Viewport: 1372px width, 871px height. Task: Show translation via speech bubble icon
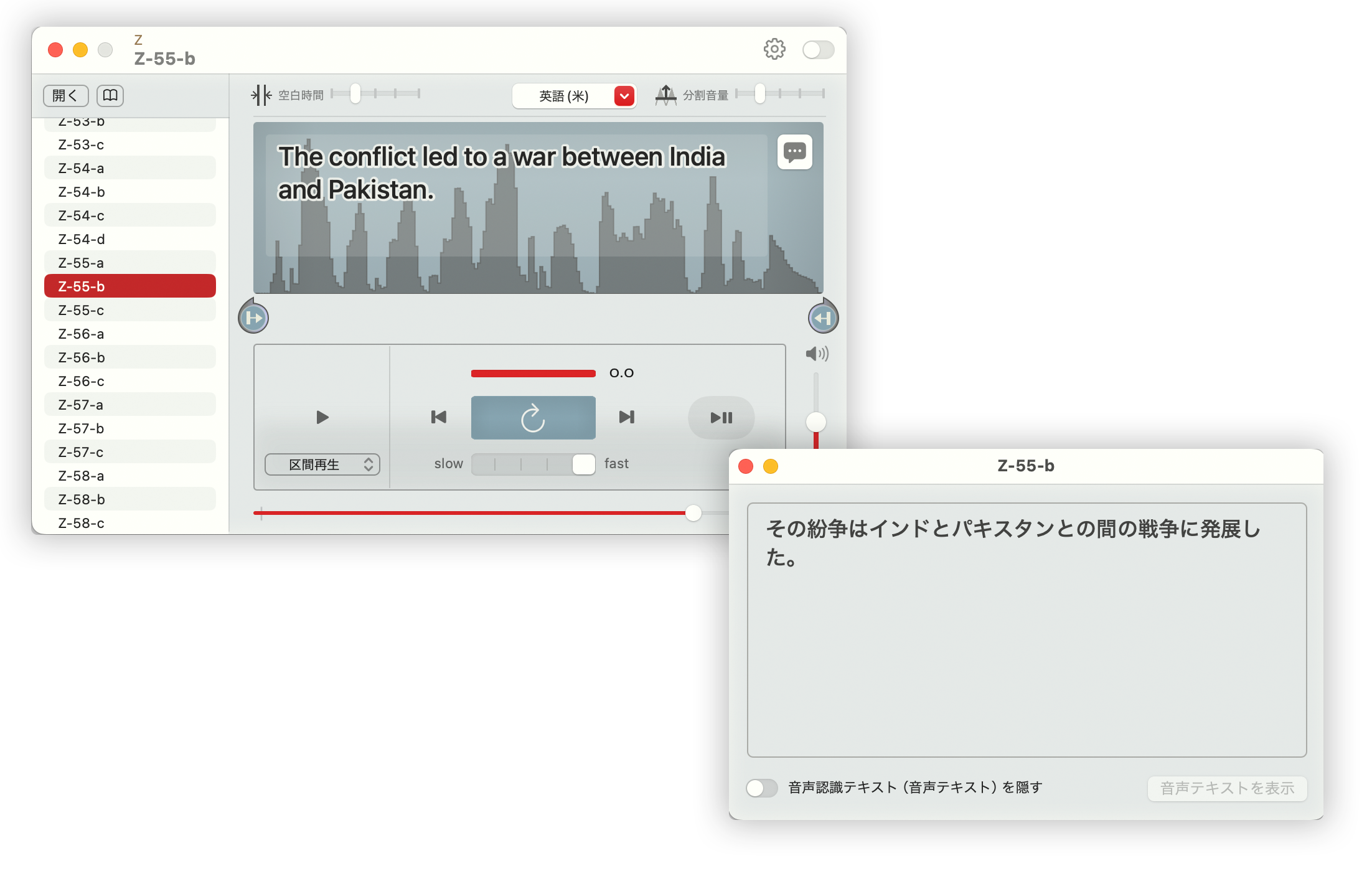(x=795, y=152)
